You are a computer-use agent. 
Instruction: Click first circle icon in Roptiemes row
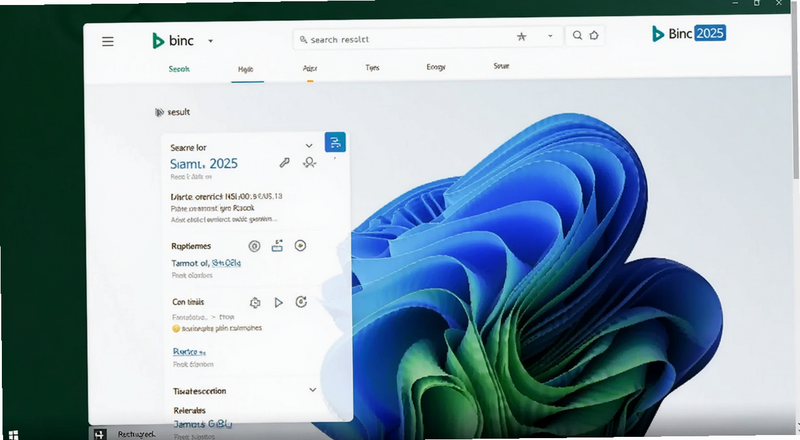pos(254,247)
